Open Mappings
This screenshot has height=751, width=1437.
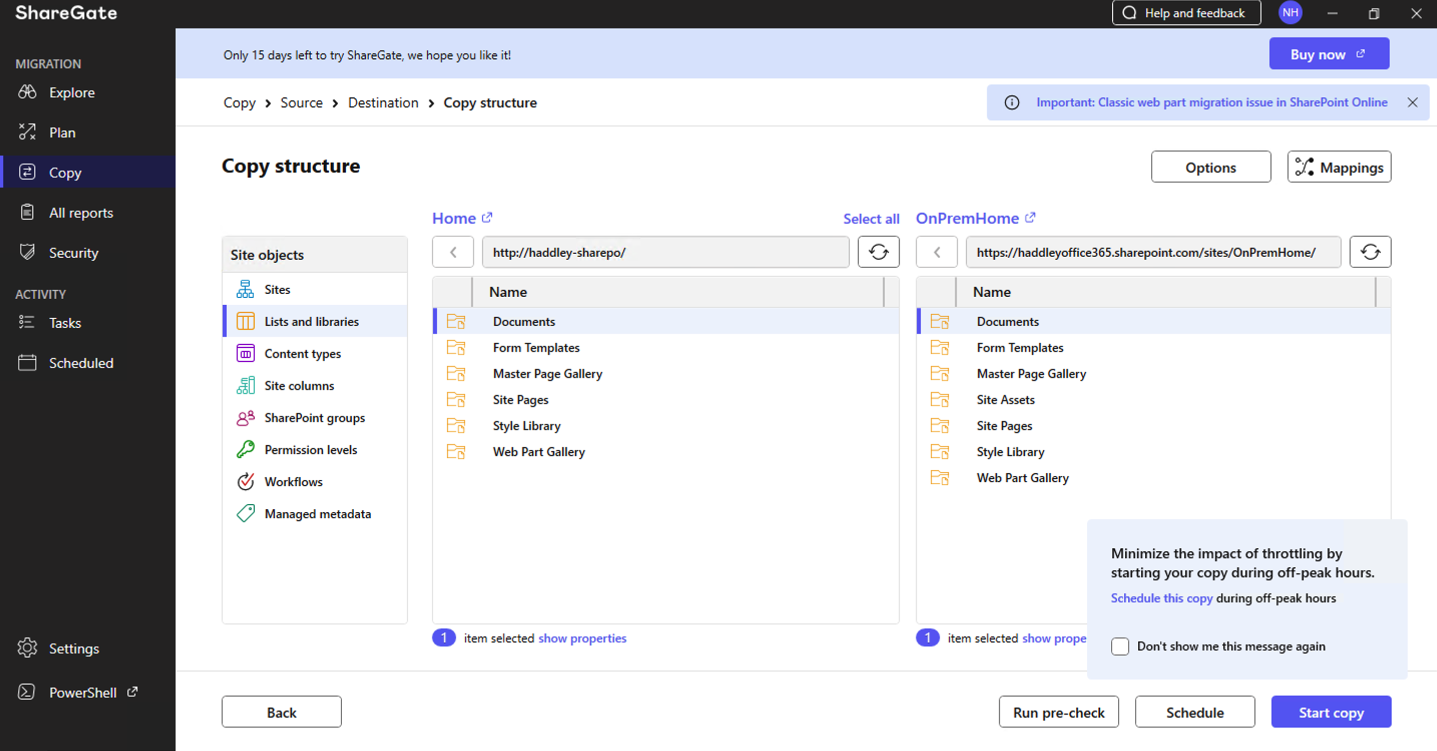click(1339, 167)
